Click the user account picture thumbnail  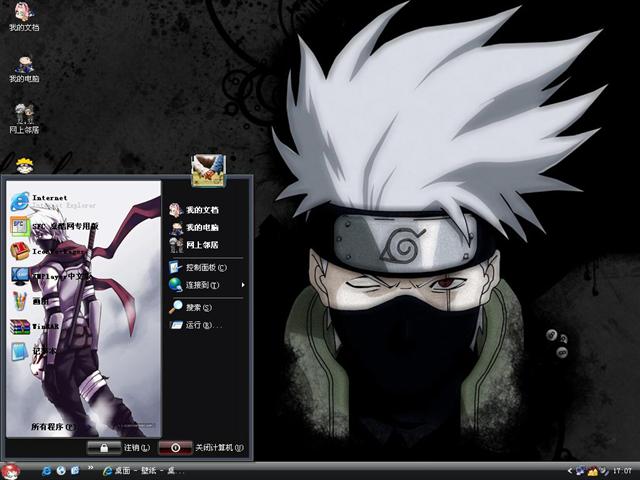point(208,171)
